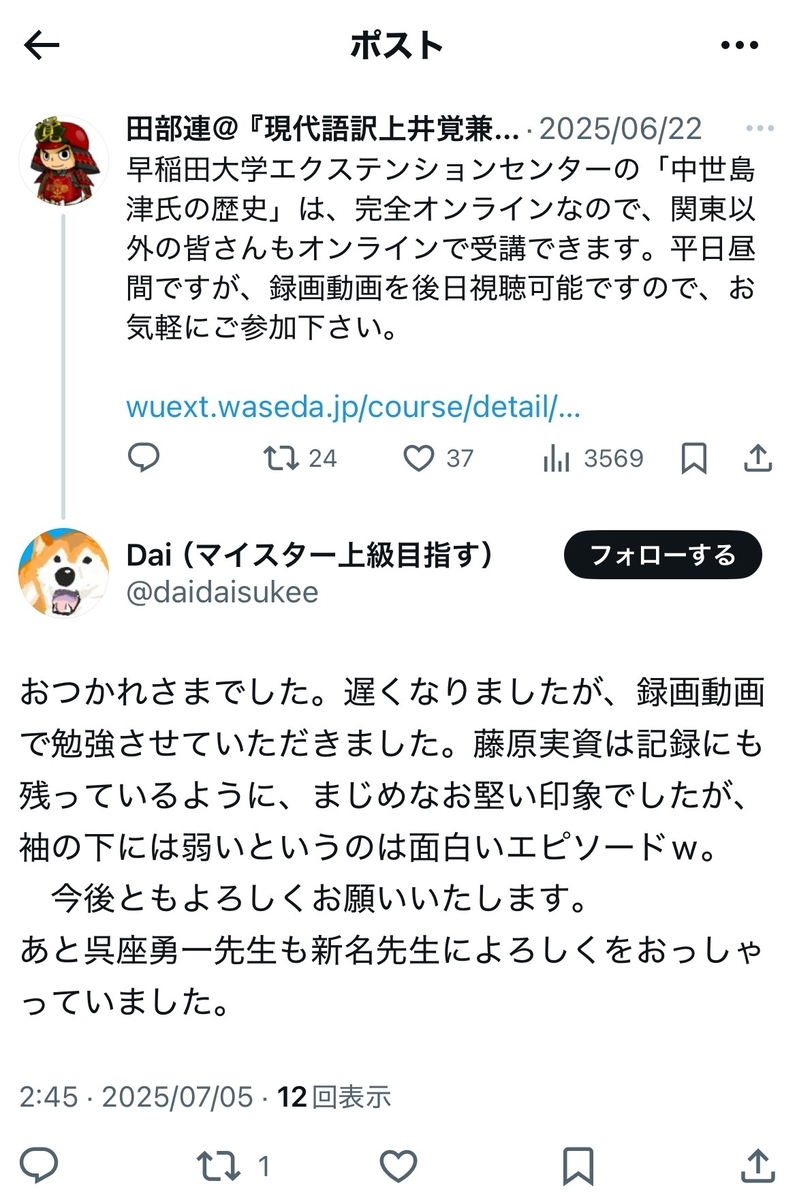Bookmark 田部連's Waseda course post

tap(694, 458)
